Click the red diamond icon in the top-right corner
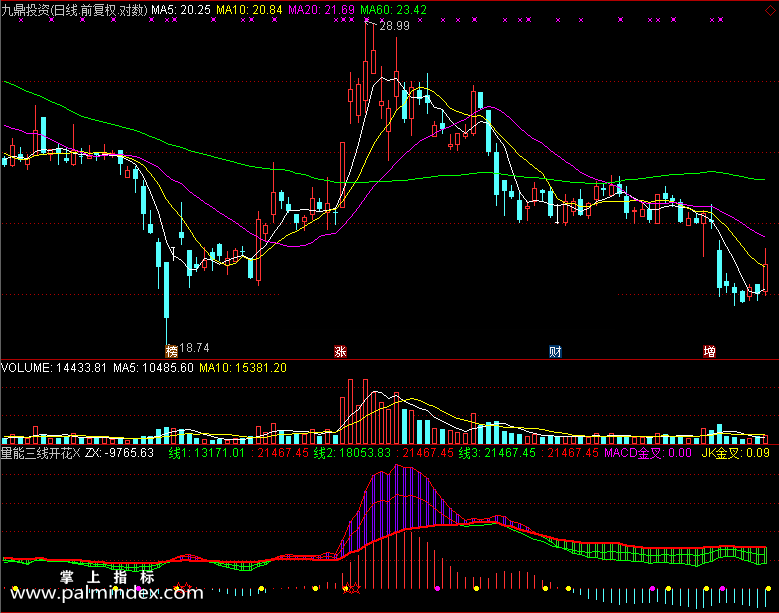The image size is (779, 613). [x=771, y=10]
